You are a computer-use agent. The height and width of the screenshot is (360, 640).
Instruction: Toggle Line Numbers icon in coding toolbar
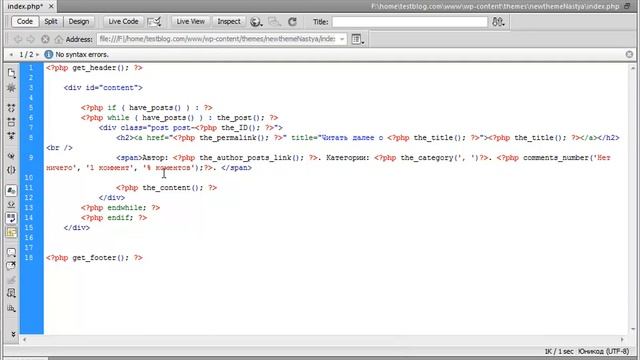[11, 191]
